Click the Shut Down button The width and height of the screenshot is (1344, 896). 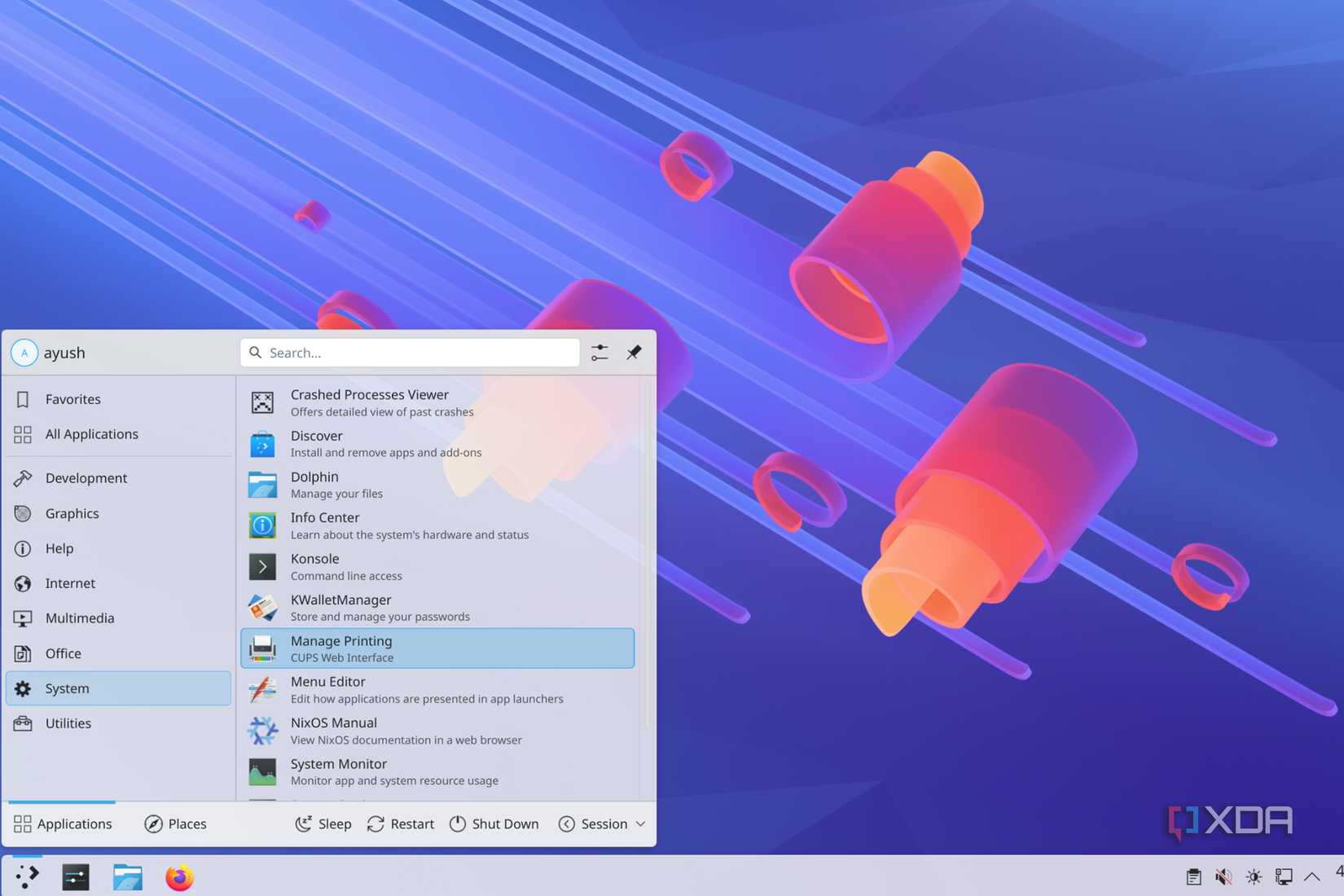click(x=494, y=824)
